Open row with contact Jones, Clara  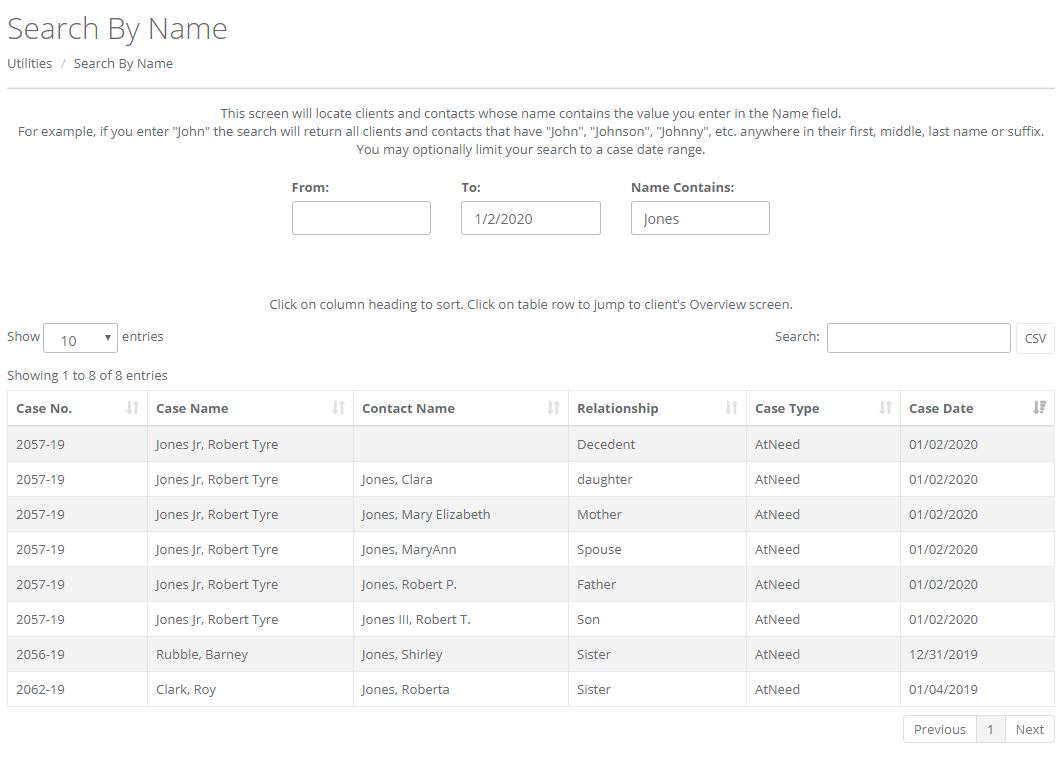click(x=397, y=479)
